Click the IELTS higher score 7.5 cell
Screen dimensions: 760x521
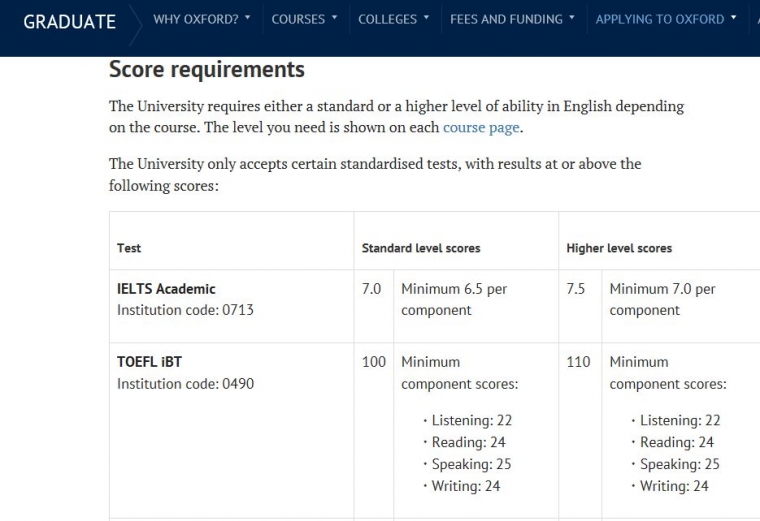pyautogui.click(x=576, y=289)
